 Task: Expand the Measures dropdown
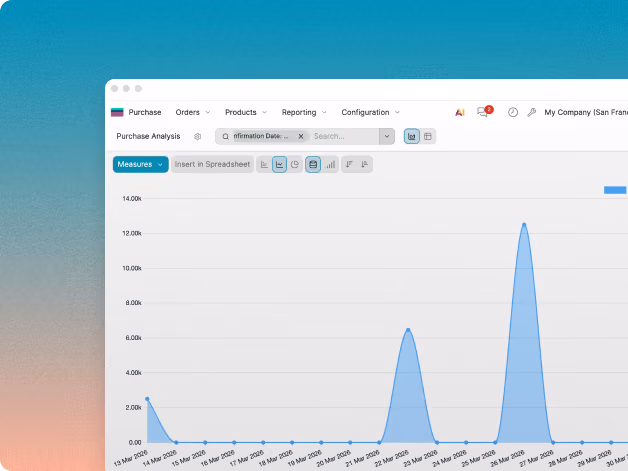coord(141,165)
